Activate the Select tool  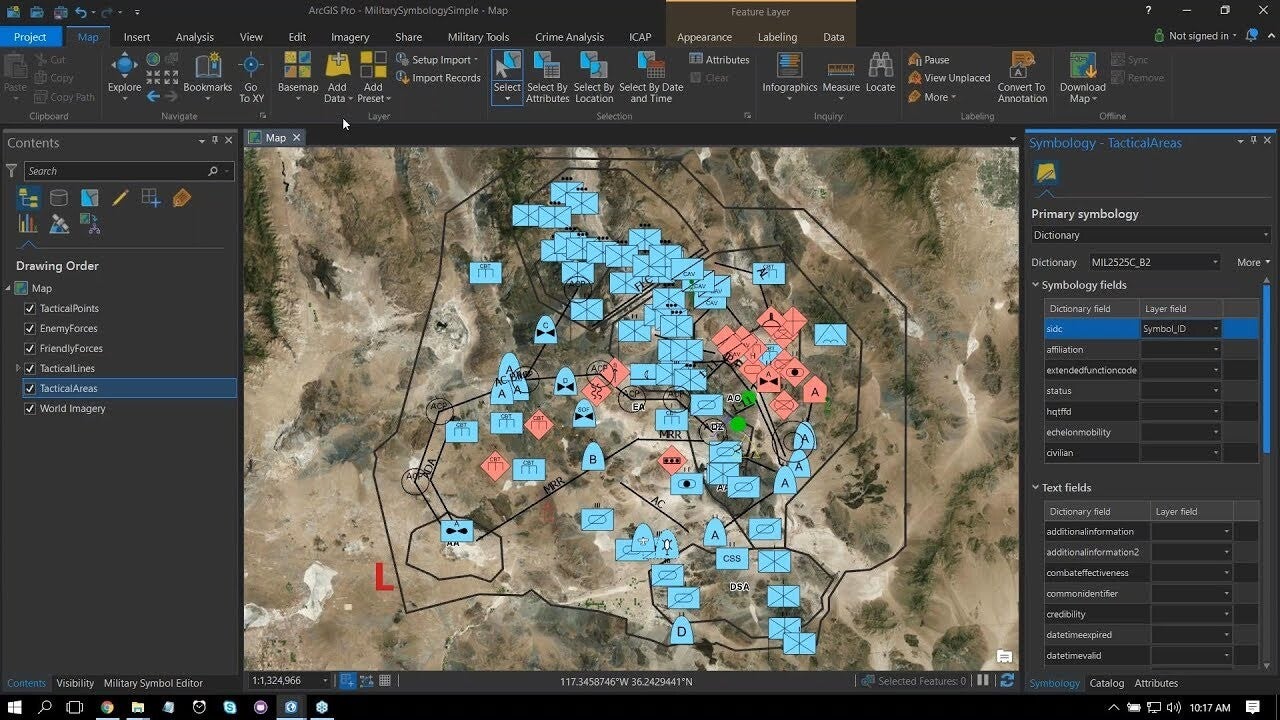click(507, 78)
